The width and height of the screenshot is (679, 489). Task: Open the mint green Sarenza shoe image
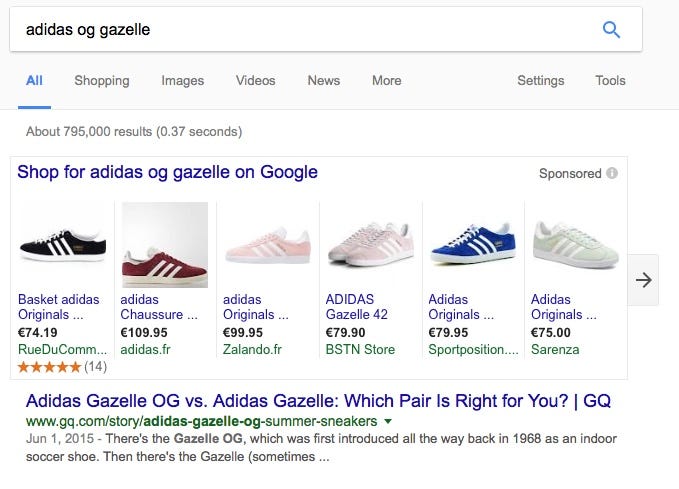click(573, 245)
